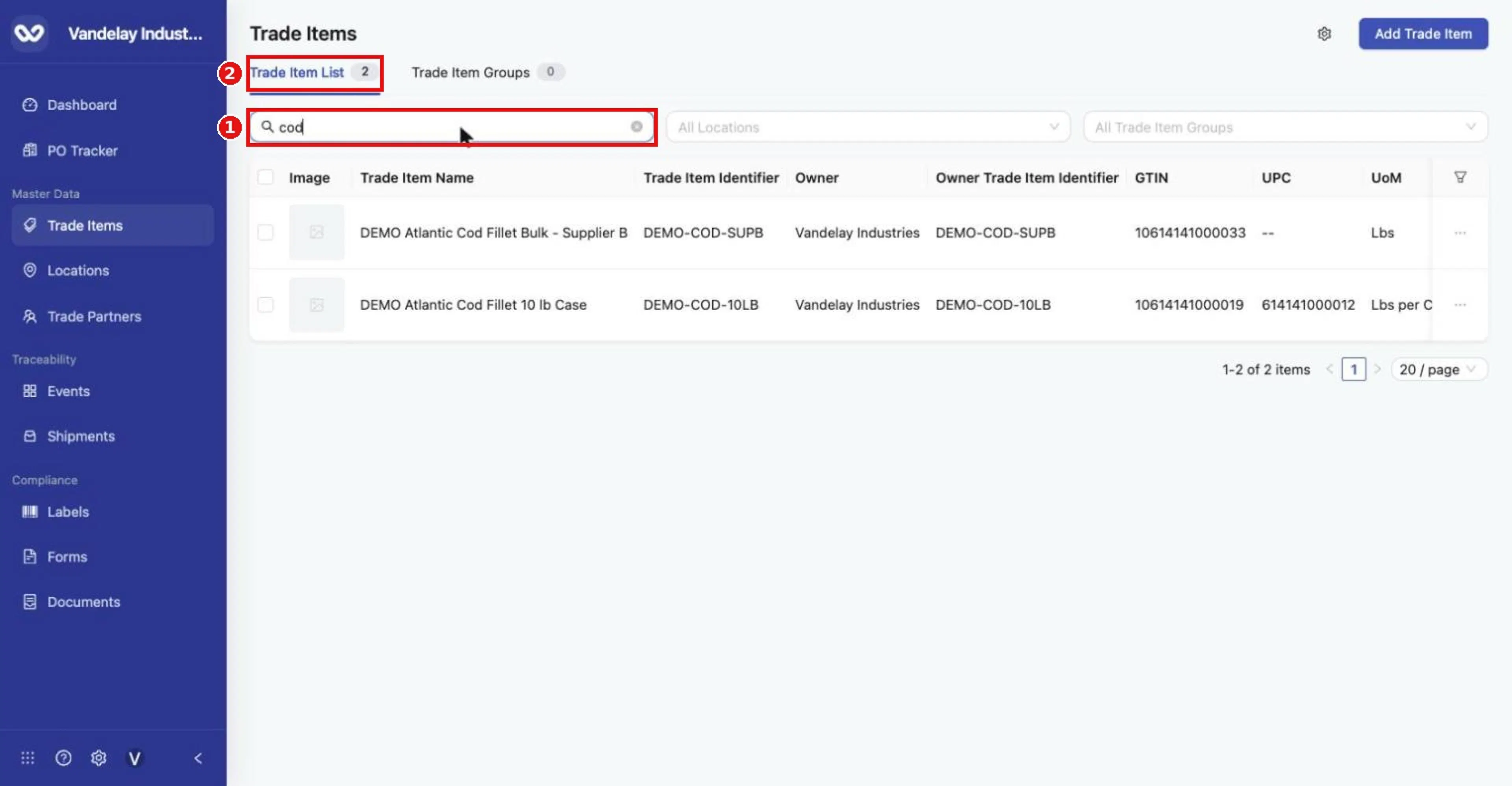The width and height of the screenshot is (1512, 786).
Task: Go to the previous page arrow
Action: coord(1329,369)
